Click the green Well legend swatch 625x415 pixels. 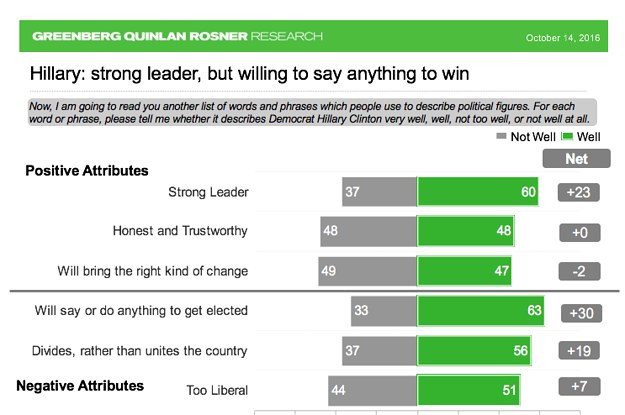565,136
